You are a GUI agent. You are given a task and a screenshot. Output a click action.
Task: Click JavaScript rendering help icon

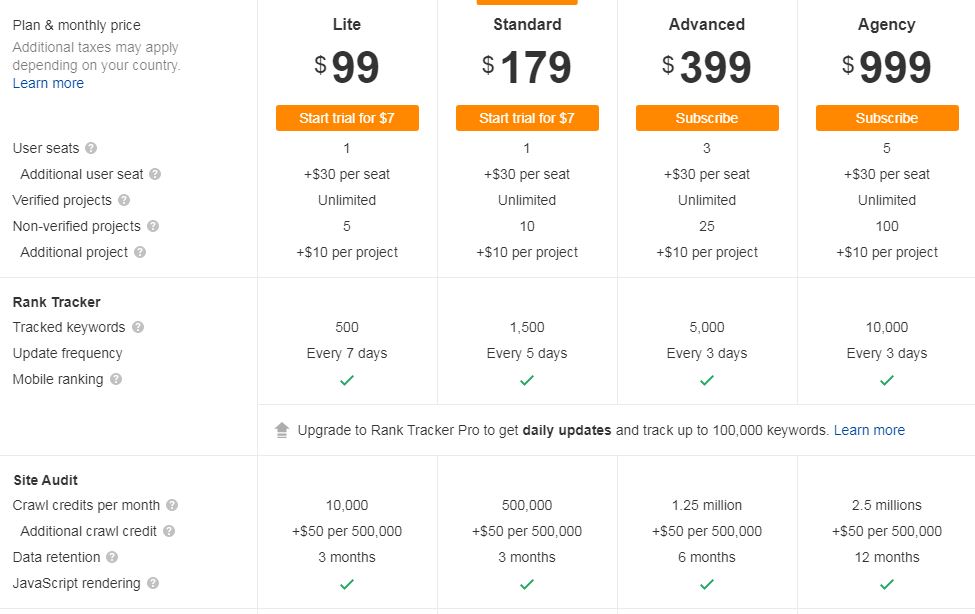point(153,583)
